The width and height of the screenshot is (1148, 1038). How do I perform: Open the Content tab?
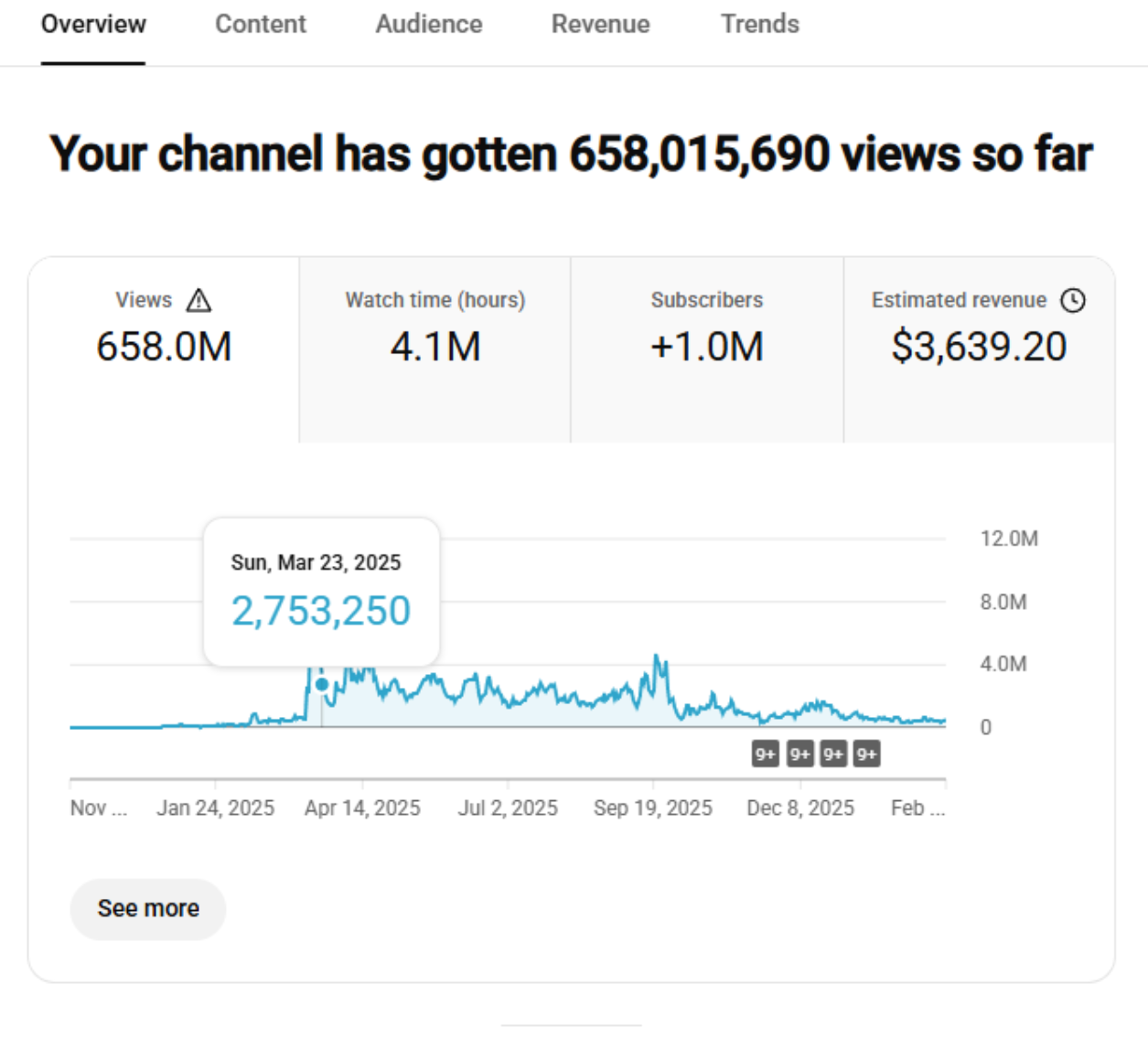[x=260, y=25]
